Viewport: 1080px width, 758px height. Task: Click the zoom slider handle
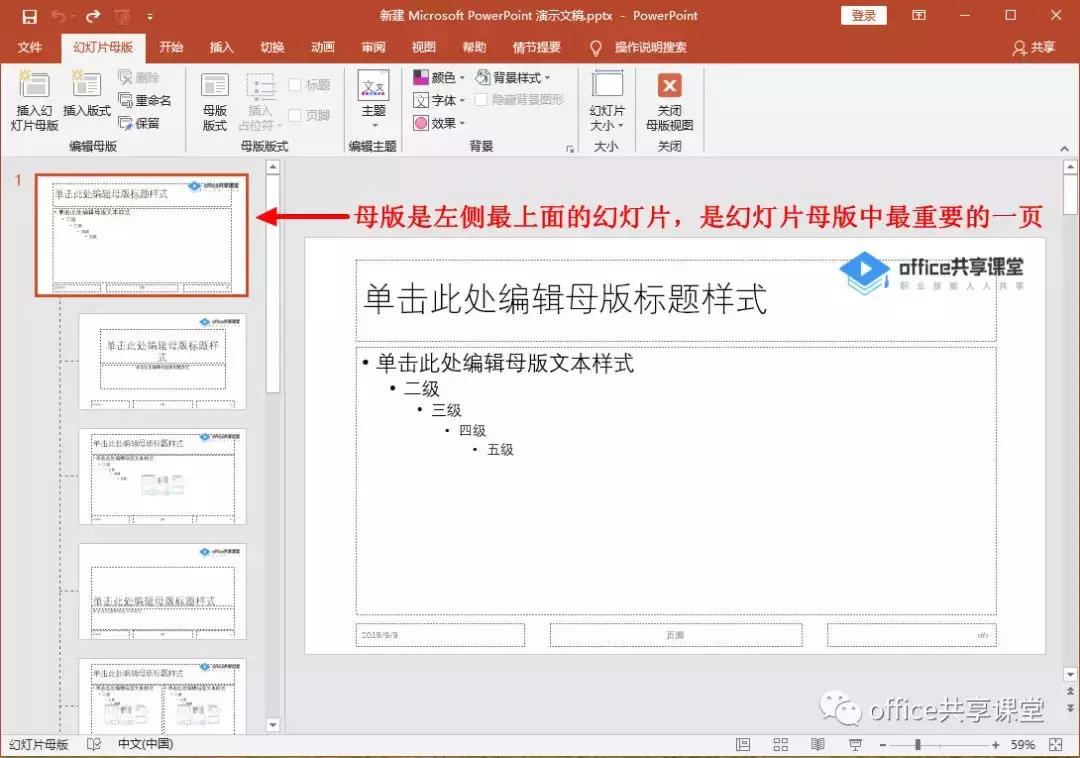(x=917, y=744)
